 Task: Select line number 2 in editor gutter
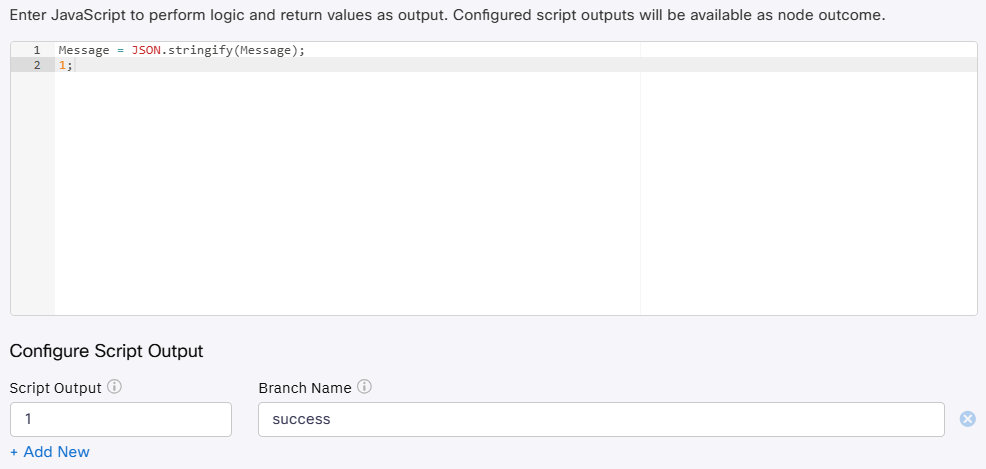[x=37, y=65]
